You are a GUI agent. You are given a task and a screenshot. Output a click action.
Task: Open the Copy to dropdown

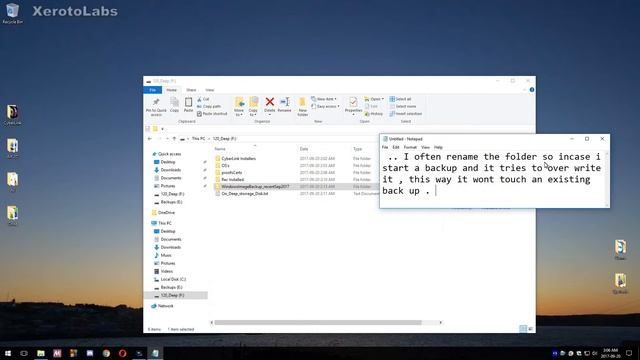click(x=253, y=107)
